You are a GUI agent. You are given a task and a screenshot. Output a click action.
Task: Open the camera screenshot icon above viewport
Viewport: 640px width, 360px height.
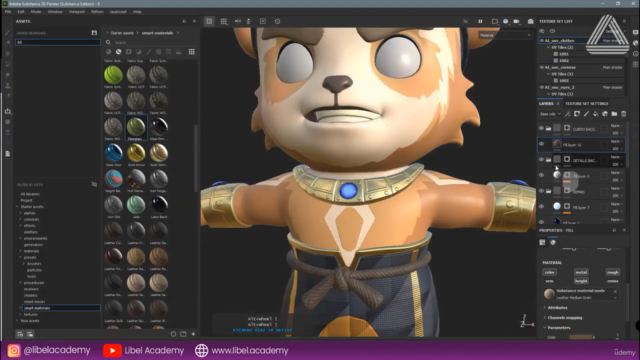tap(531, 21)
